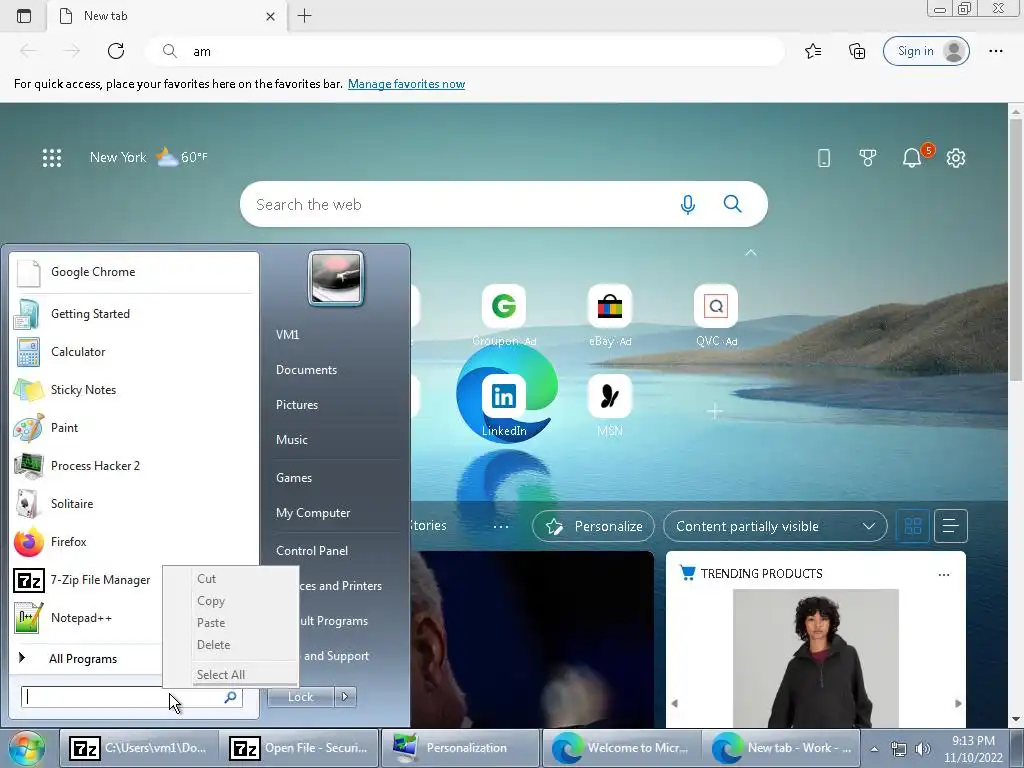Viewport: 1024px width, 768px height.
Task: Start voice search with microphone icon
Action: coord(688,204)
